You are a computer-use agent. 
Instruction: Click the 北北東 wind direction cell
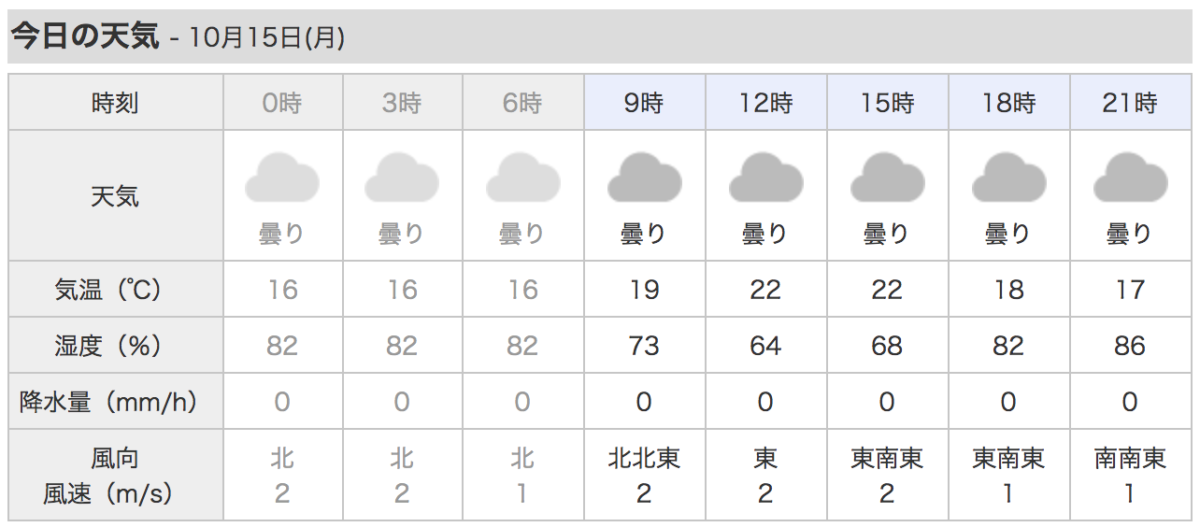[645, 459]
